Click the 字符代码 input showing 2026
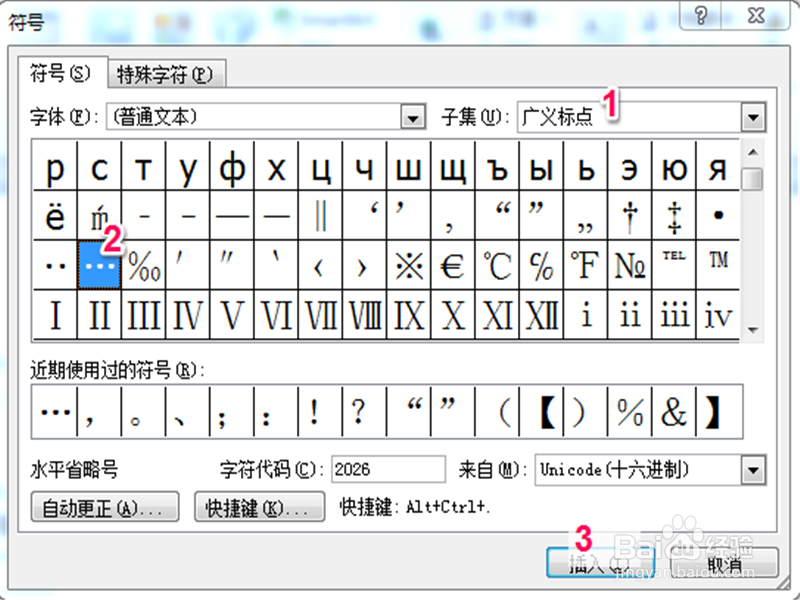800x600 pixels. [388, 469]
